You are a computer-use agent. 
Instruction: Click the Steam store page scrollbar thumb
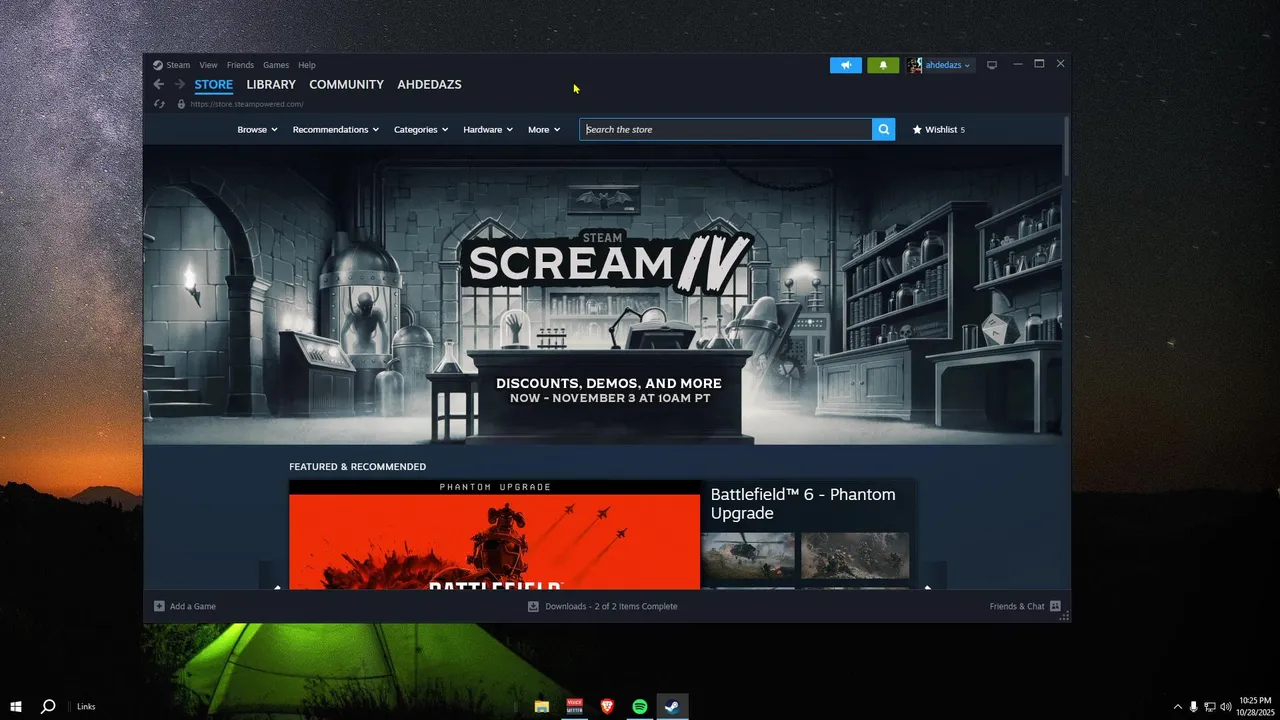click(1066, 145)
